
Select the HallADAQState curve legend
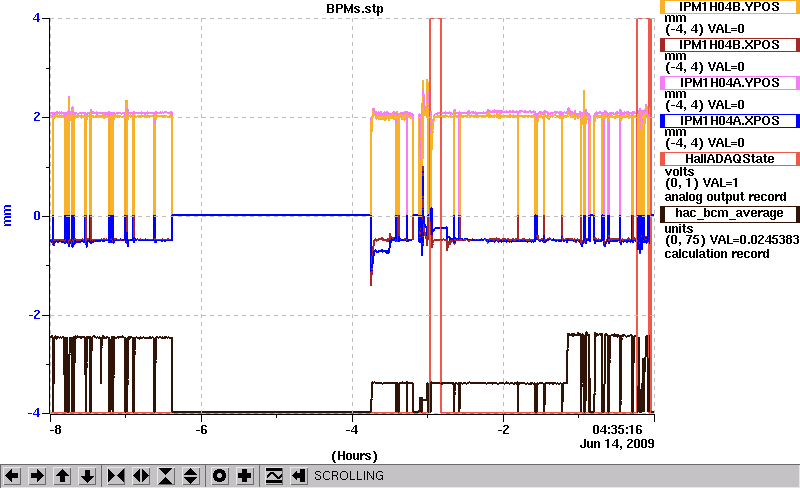coord(729,159)
